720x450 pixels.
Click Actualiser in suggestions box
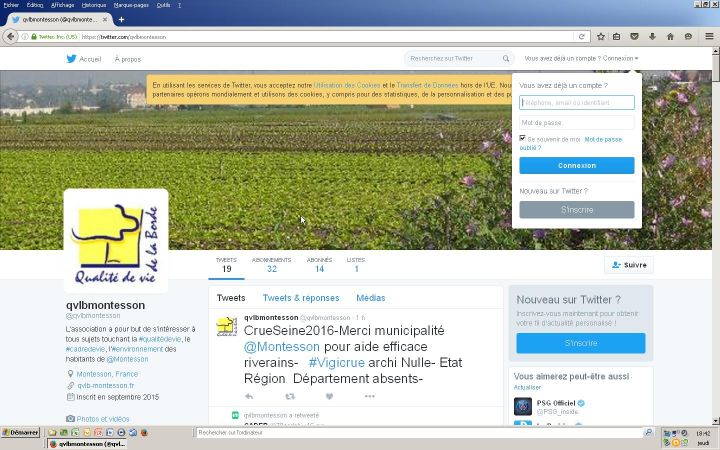tap(527, 388)
